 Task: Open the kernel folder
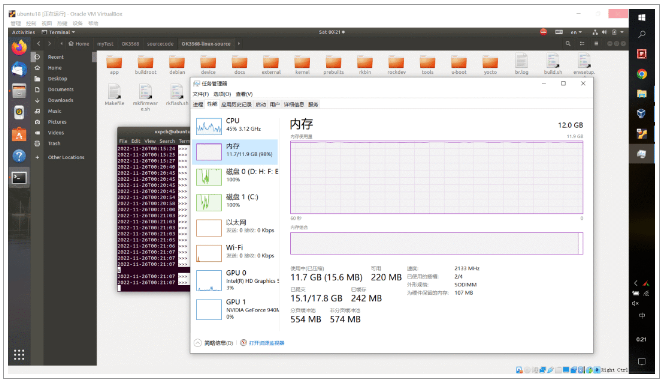point(302,65)
